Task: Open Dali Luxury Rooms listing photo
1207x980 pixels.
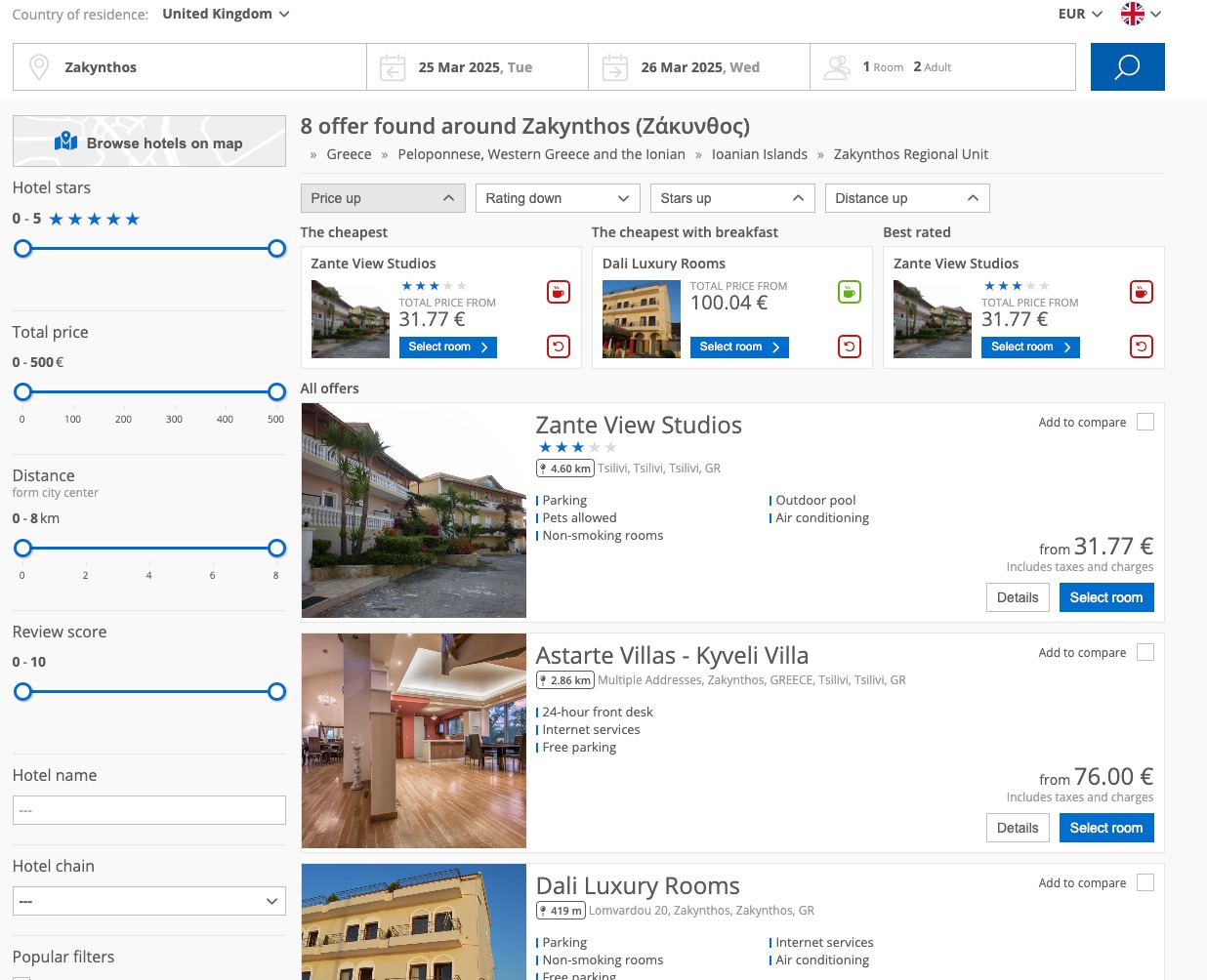Action: 414,921
